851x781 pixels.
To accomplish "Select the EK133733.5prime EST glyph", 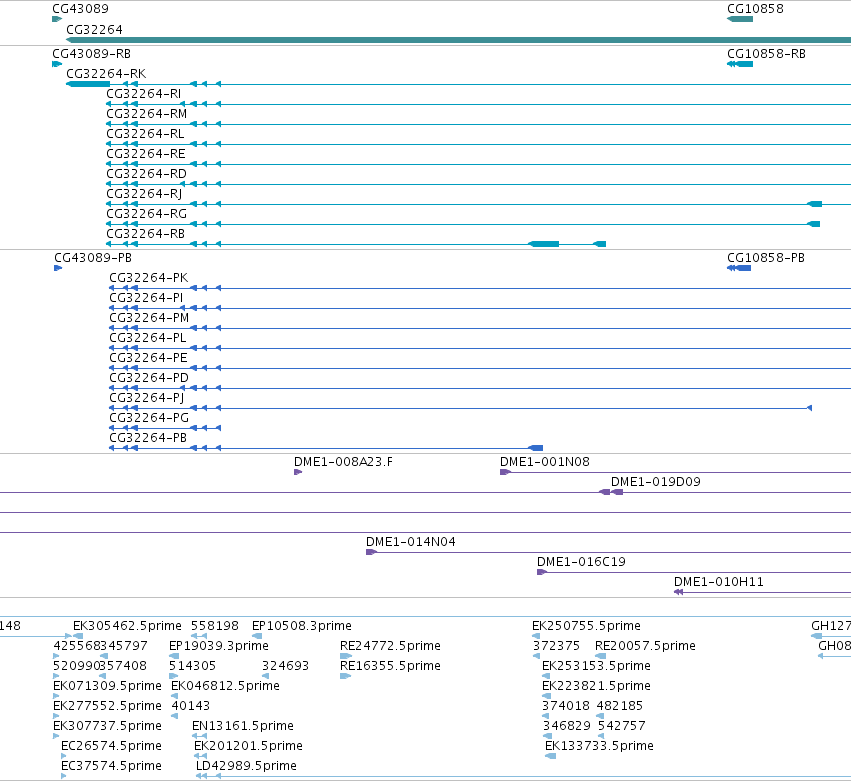I will pos(550,756).
